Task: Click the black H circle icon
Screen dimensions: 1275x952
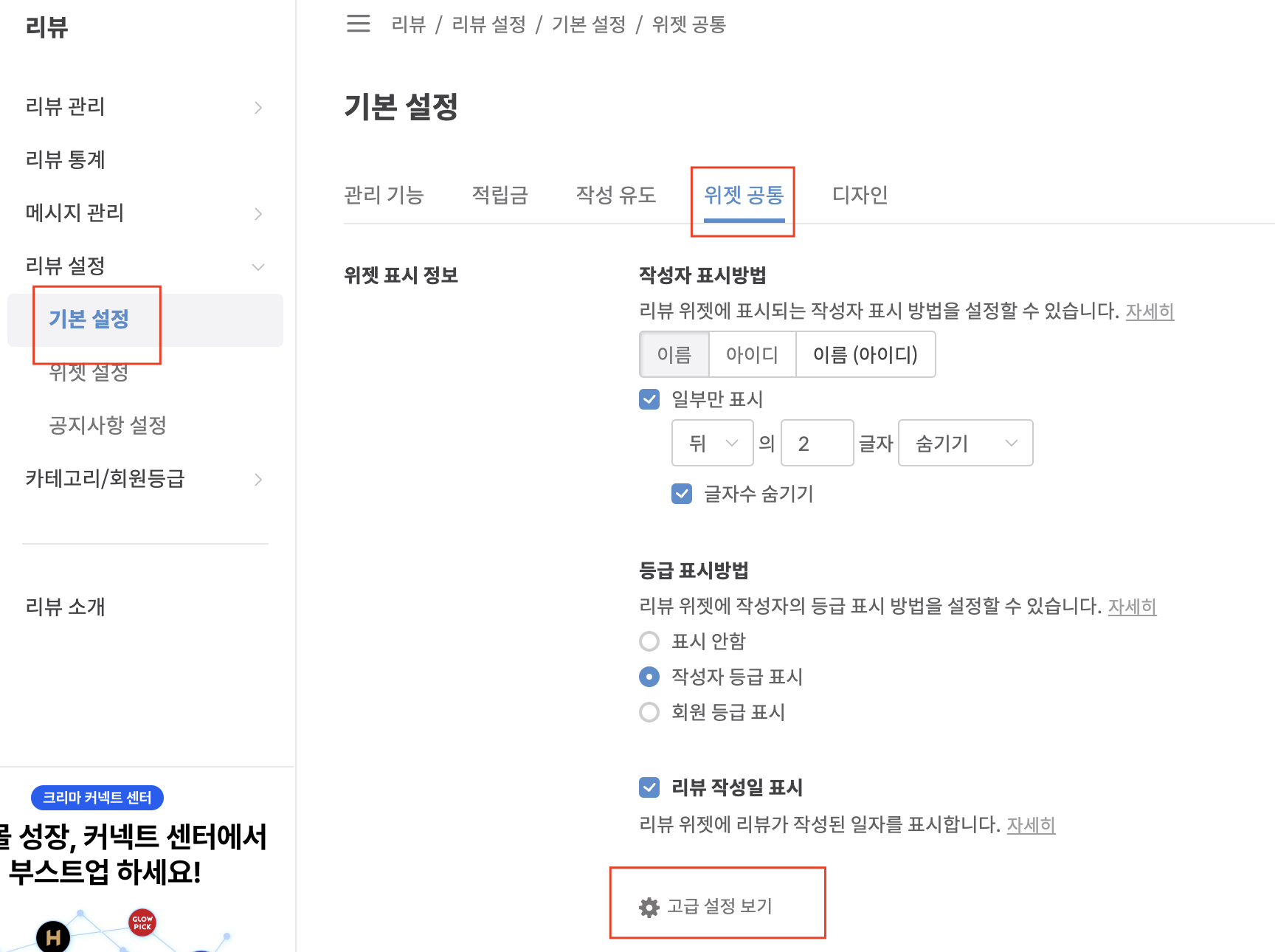Action: click(53, 937)
